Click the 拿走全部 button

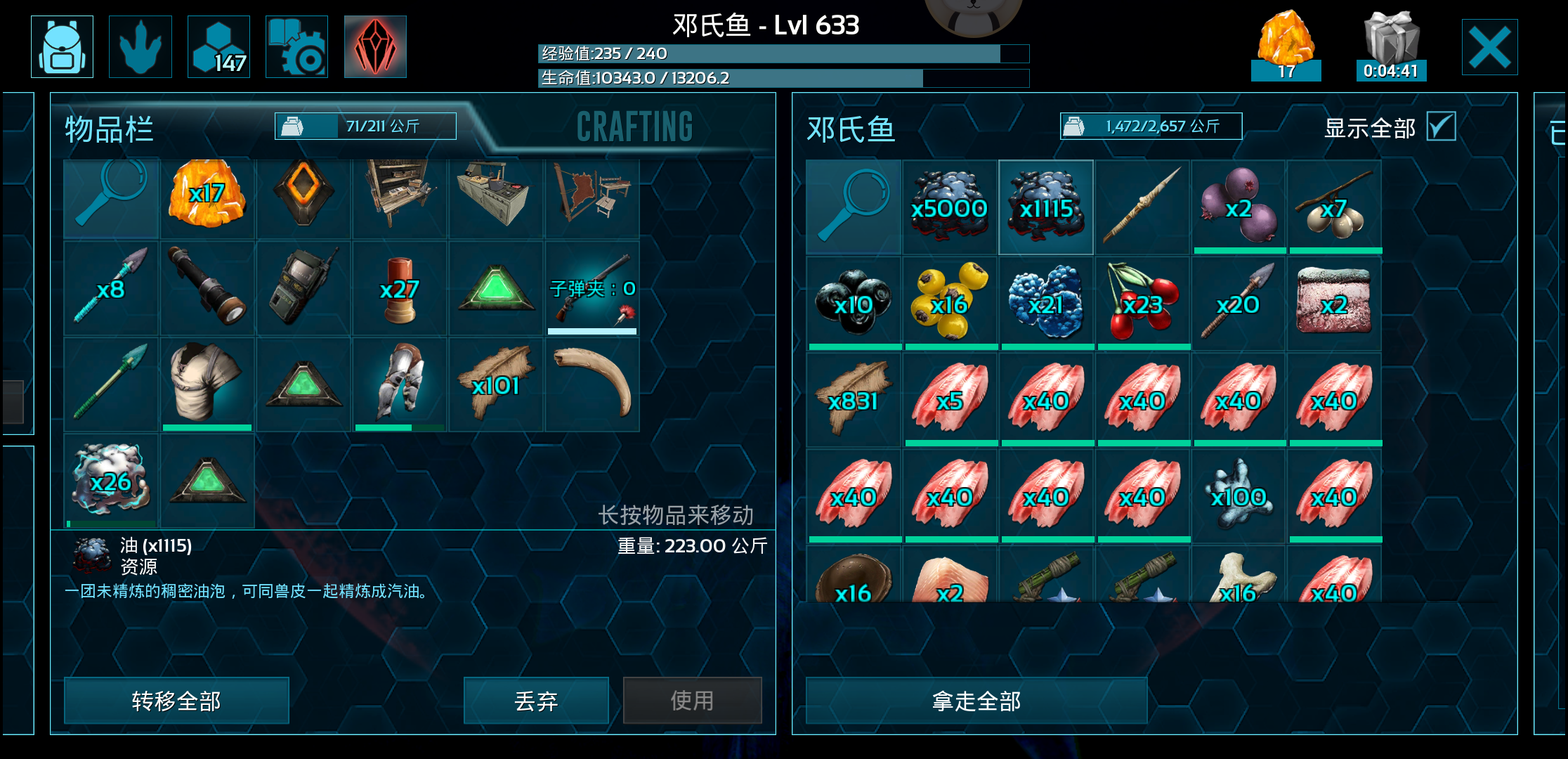coord(976,701)
